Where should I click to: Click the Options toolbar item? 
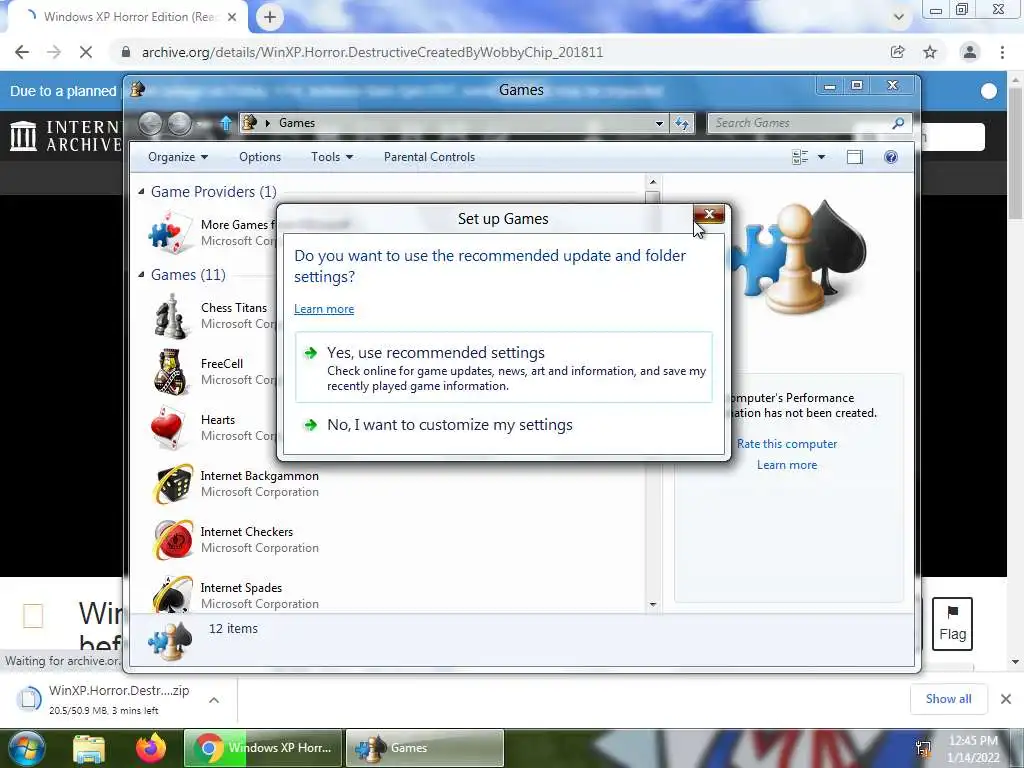coord(260,157)
